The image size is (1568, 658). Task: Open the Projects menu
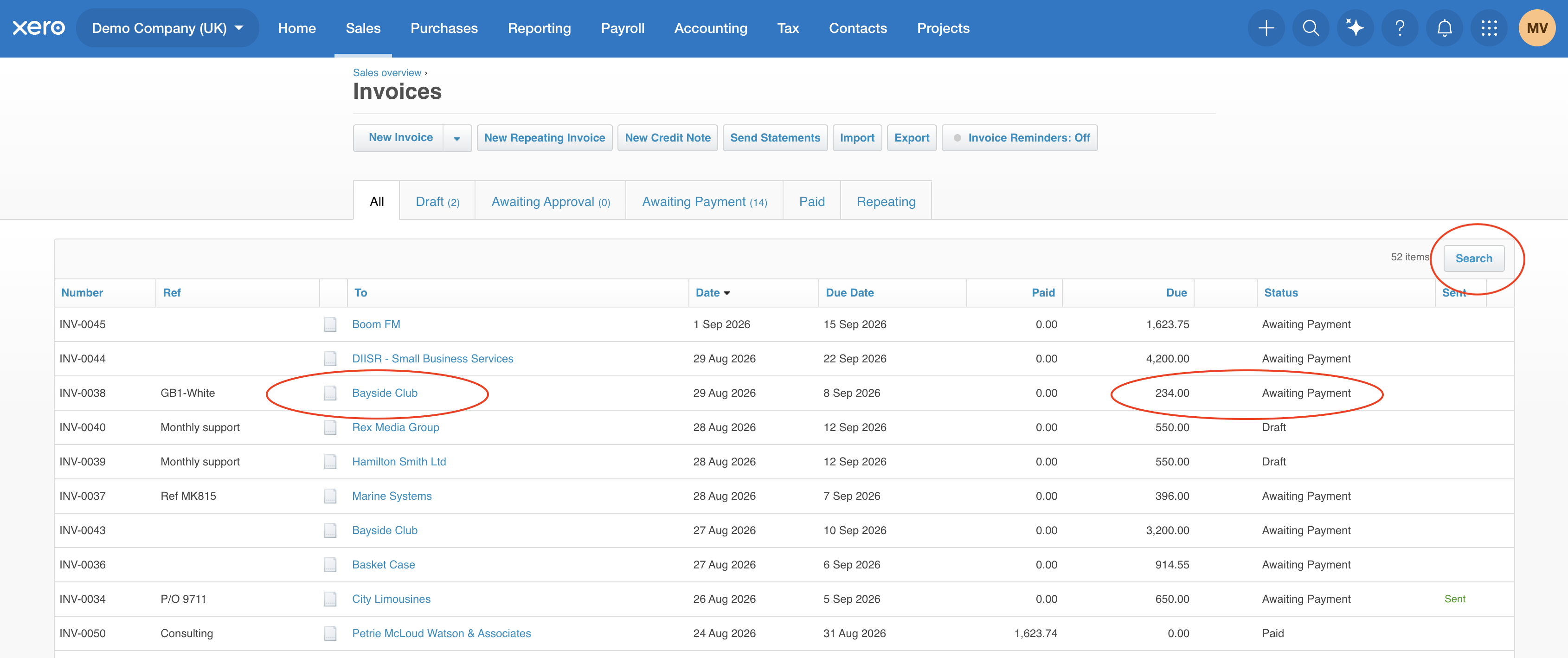point(943,28)
